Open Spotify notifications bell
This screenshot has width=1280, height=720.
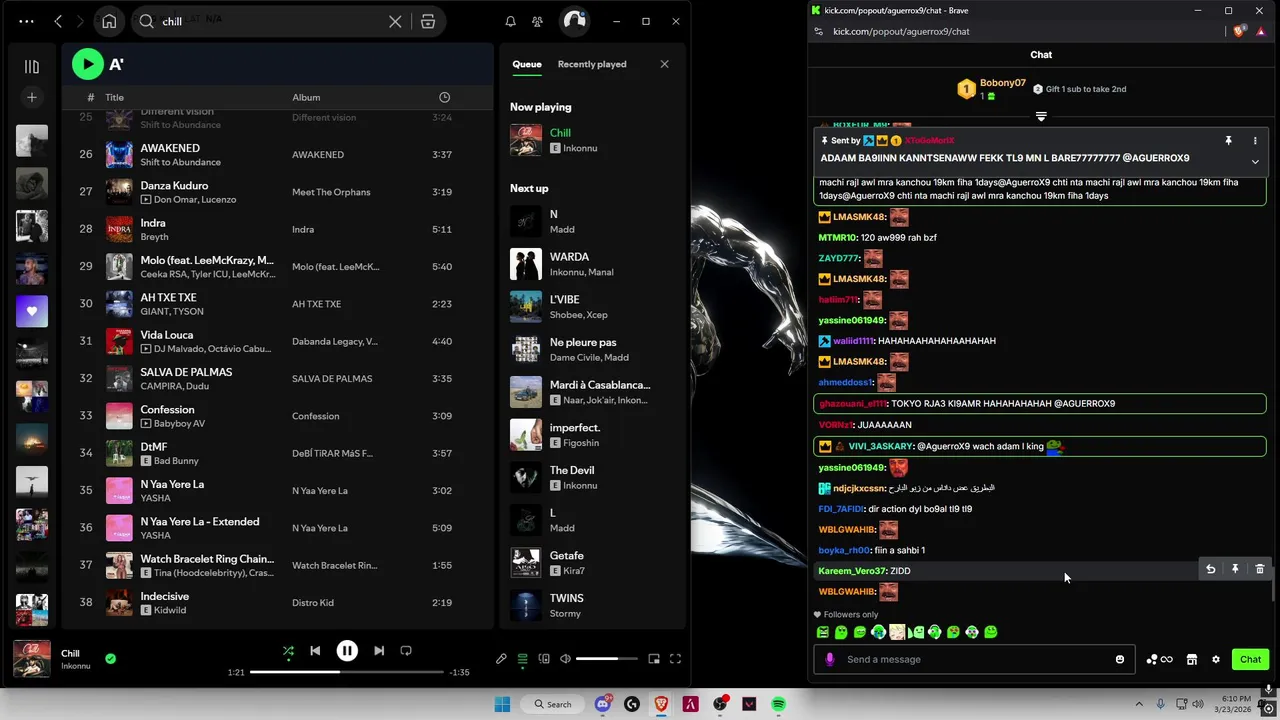pyautogui.click(x=510, y=21)
